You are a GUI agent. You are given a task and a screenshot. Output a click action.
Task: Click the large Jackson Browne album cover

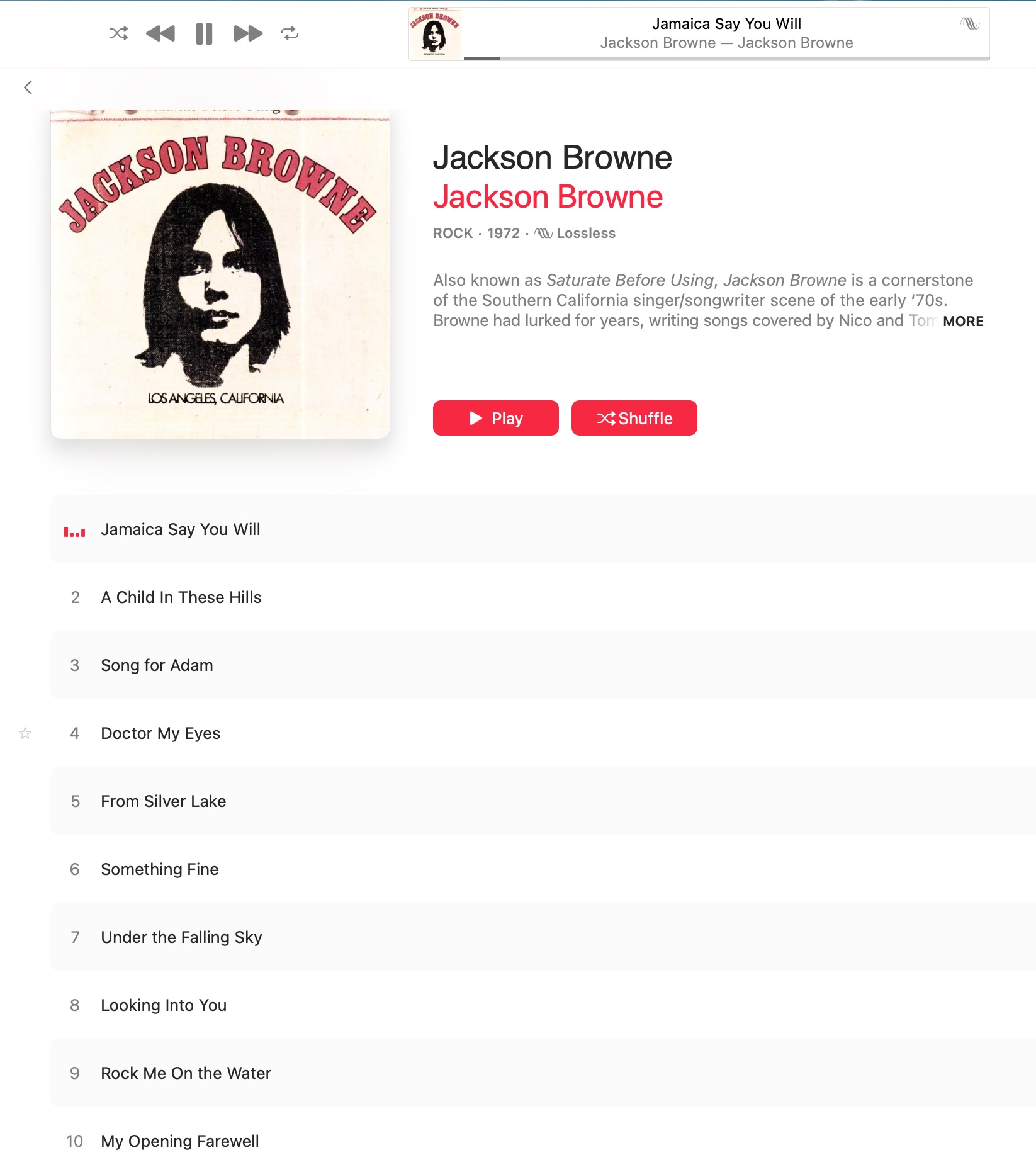coord(220,274)
